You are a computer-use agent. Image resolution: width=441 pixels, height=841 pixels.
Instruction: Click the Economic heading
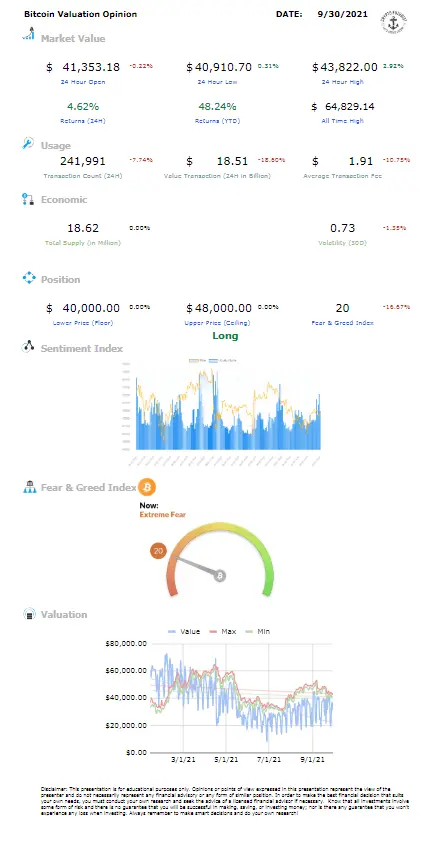coord(64,200)
